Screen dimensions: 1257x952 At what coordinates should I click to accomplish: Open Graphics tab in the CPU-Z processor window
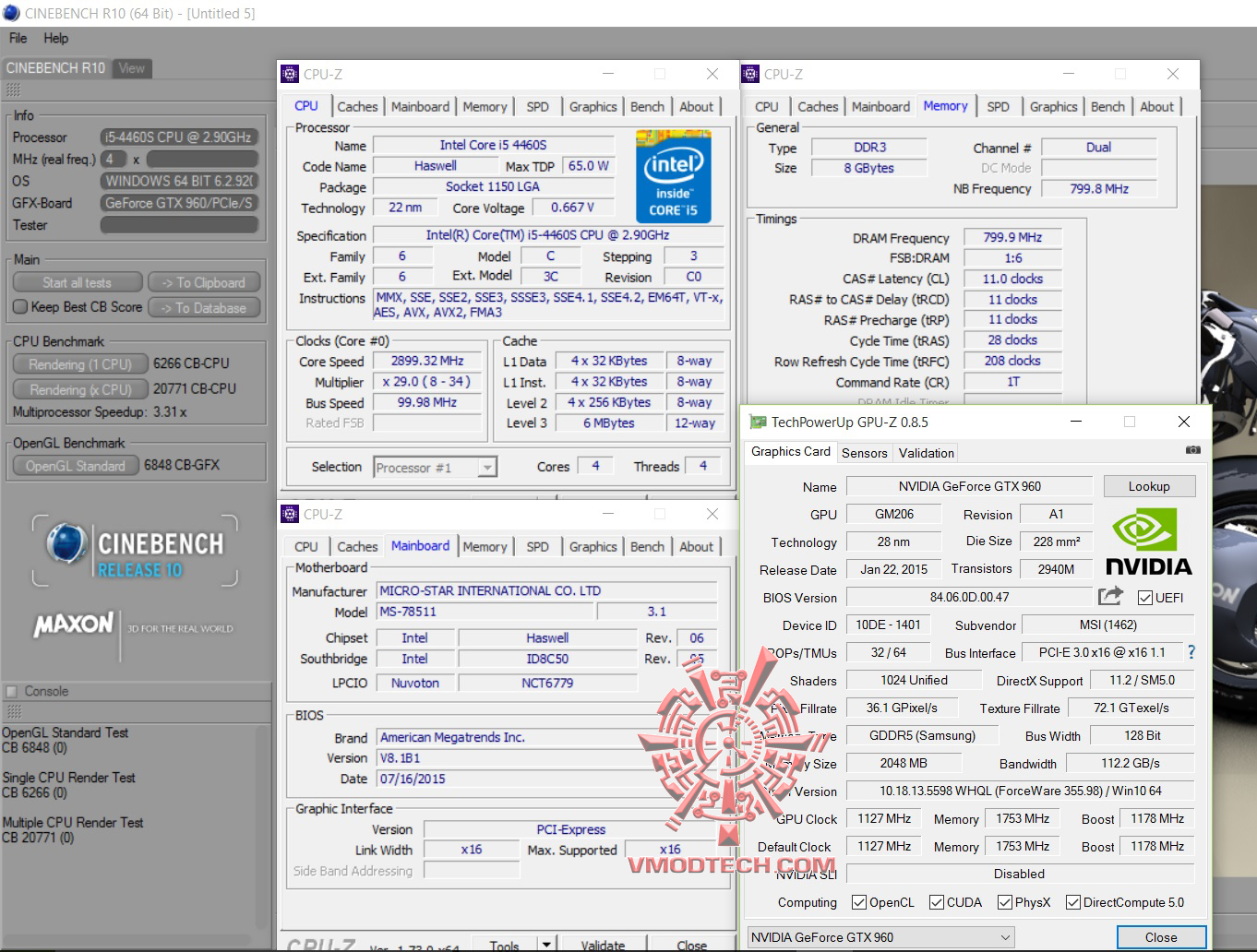click(x=593, y=107)
